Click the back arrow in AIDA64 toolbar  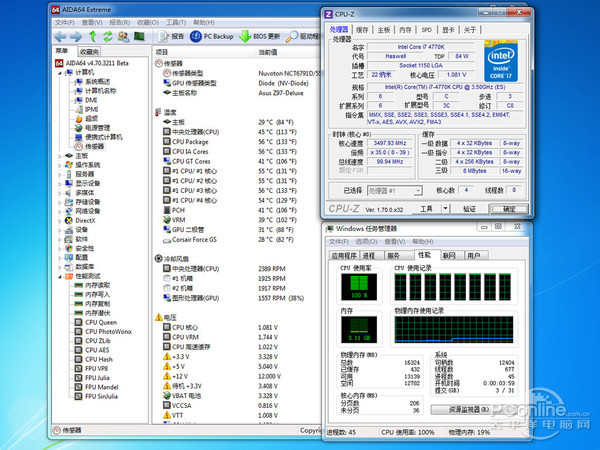point(60,36)
